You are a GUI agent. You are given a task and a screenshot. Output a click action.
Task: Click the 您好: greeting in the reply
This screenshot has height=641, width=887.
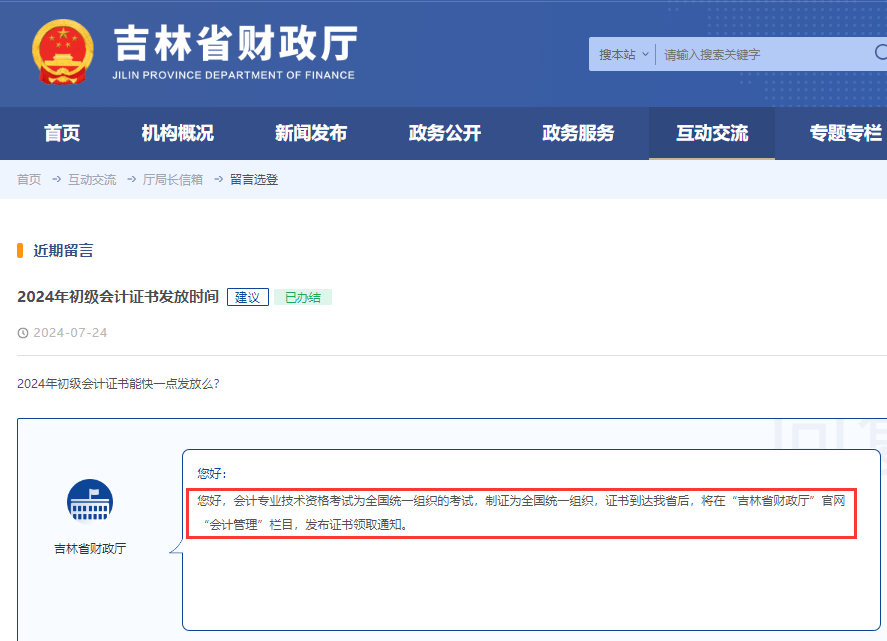coord(212,474)
